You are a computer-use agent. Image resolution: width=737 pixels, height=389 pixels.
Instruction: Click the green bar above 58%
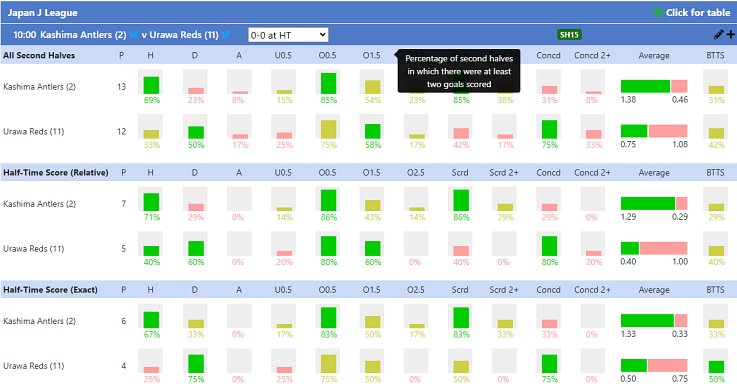(x=373, y=131)
